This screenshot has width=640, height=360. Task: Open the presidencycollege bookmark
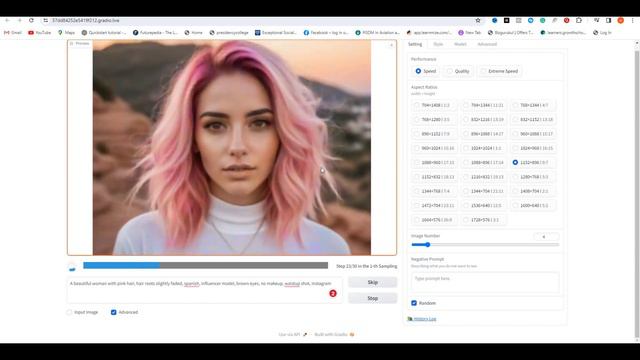229,33
